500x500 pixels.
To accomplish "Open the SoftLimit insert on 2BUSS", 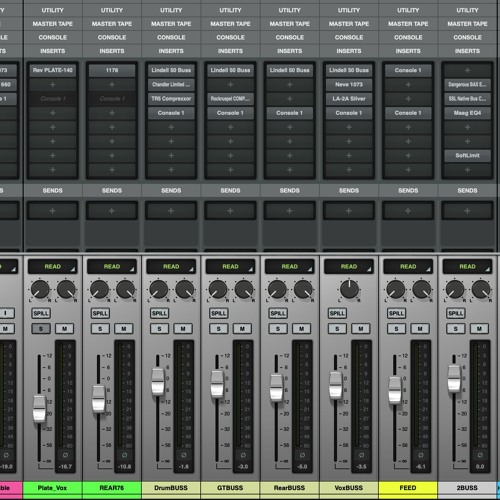I will click(467, 156).
